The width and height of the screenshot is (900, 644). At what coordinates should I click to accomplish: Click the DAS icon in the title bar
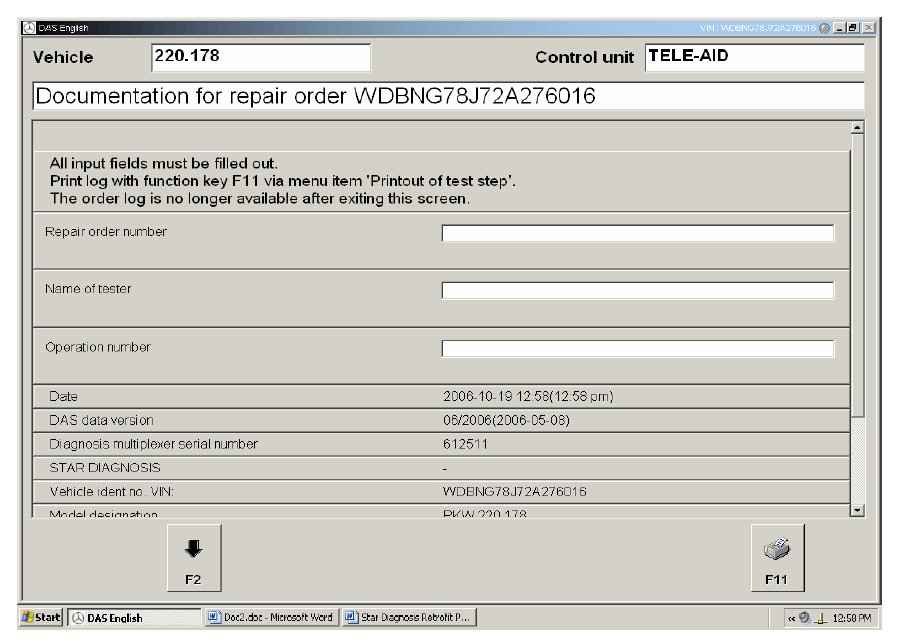[28, 27]
